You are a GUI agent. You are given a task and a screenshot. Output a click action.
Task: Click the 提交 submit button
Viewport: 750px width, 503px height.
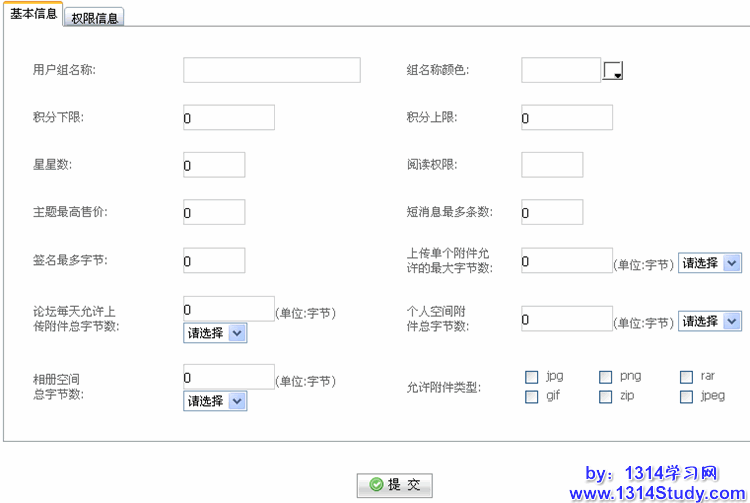tap(395, 485)
